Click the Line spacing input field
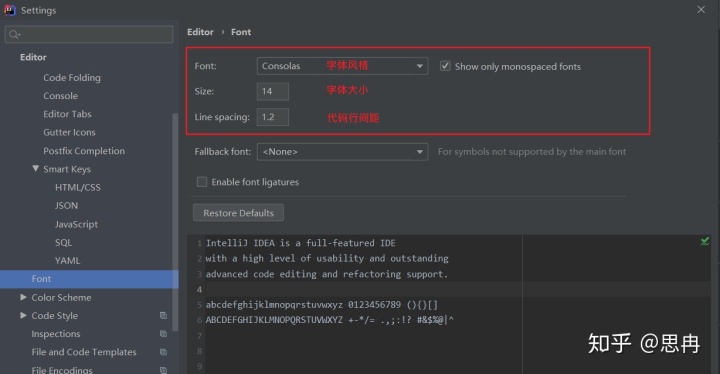 pos(273,117)
